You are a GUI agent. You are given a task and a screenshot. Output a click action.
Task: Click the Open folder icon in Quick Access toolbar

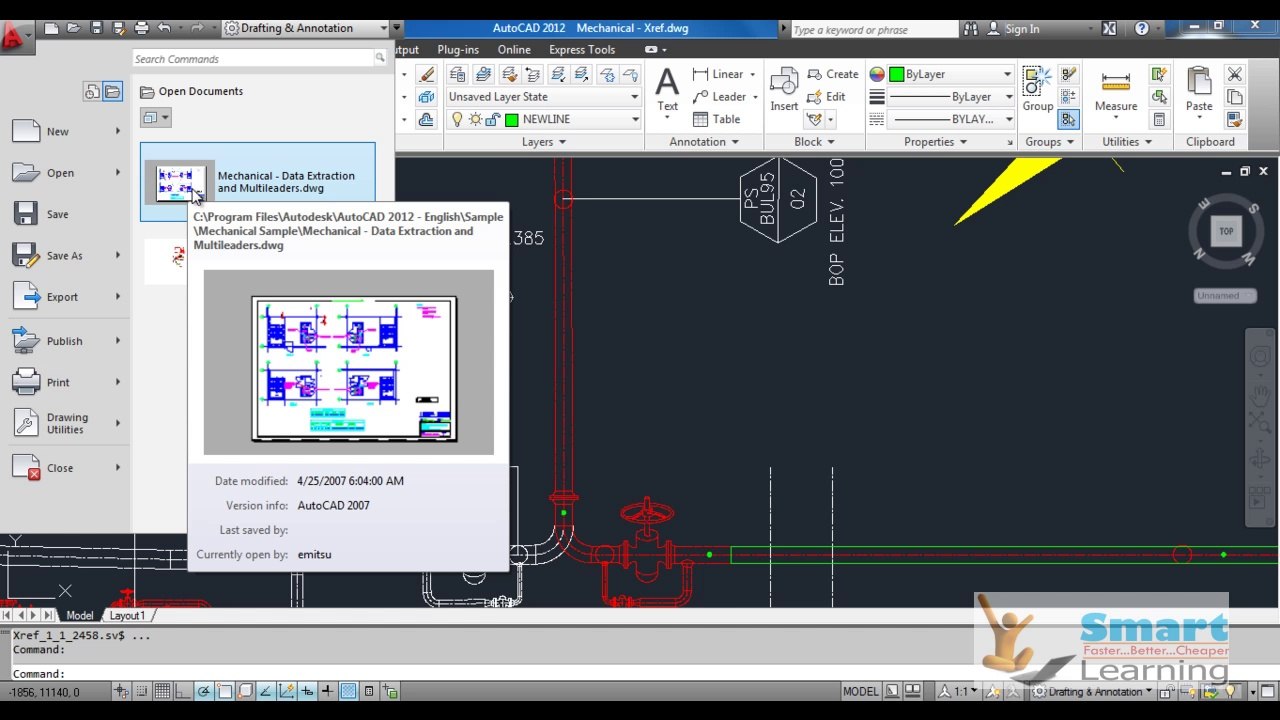pos(74,28)
